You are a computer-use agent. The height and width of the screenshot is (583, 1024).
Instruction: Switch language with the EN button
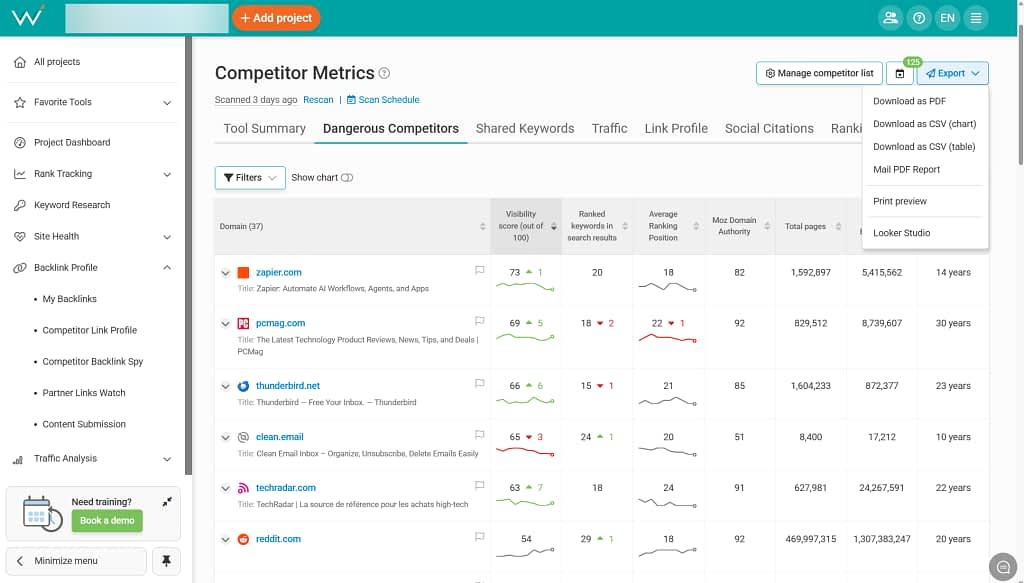[x=947, y=18]
